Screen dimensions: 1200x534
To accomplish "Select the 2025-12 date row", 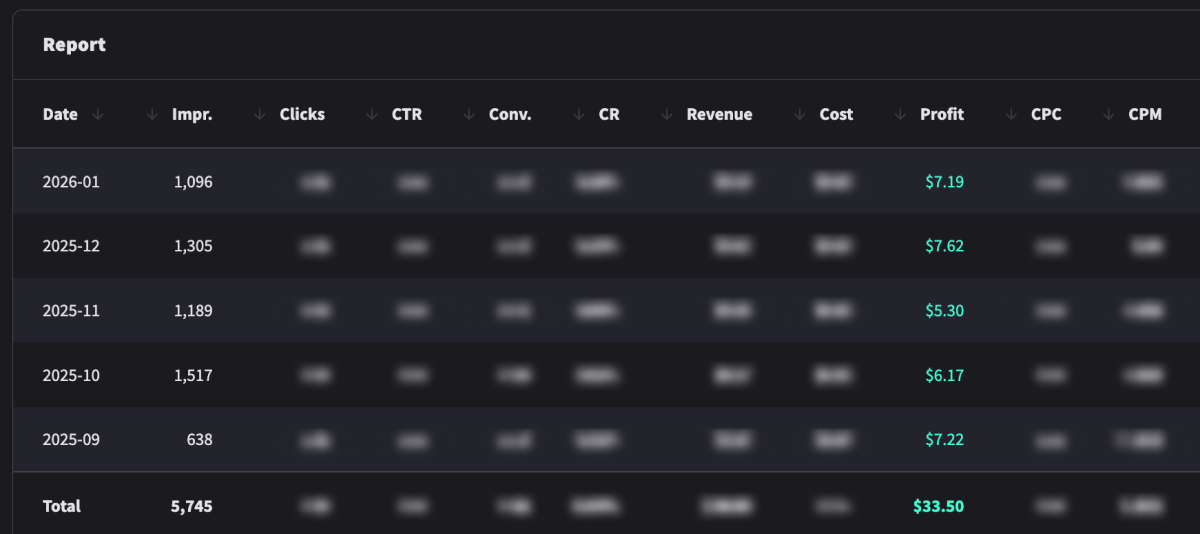I will coord(71,246).
